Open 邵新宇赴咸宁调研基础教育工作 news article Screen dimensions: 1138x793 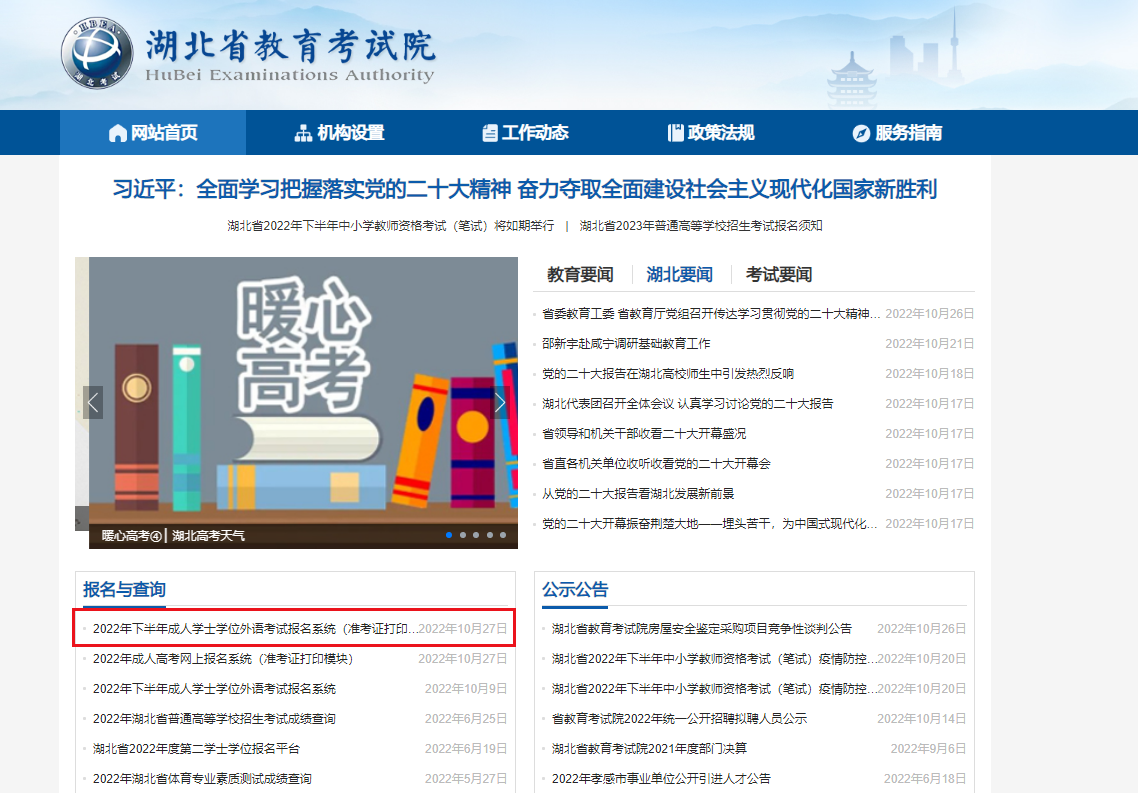[x=626, y=343]
